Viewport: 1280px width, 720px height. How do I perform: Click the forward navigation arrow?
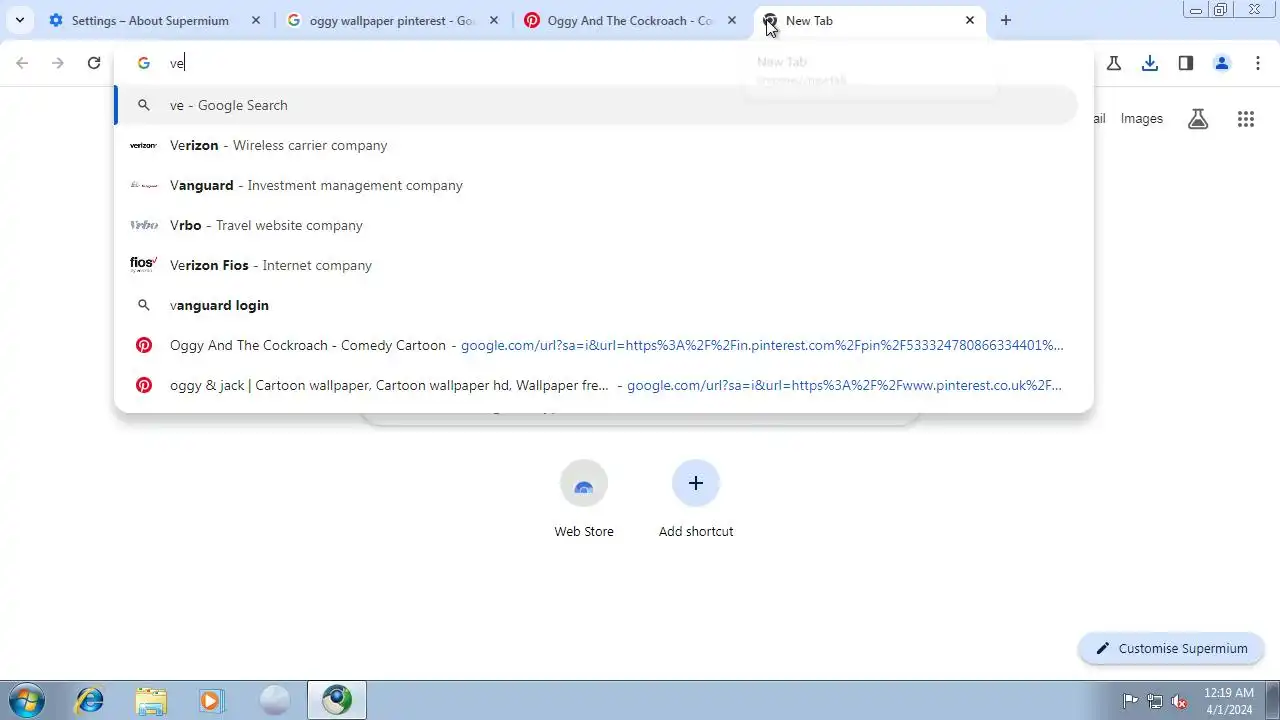pos(58,63)
